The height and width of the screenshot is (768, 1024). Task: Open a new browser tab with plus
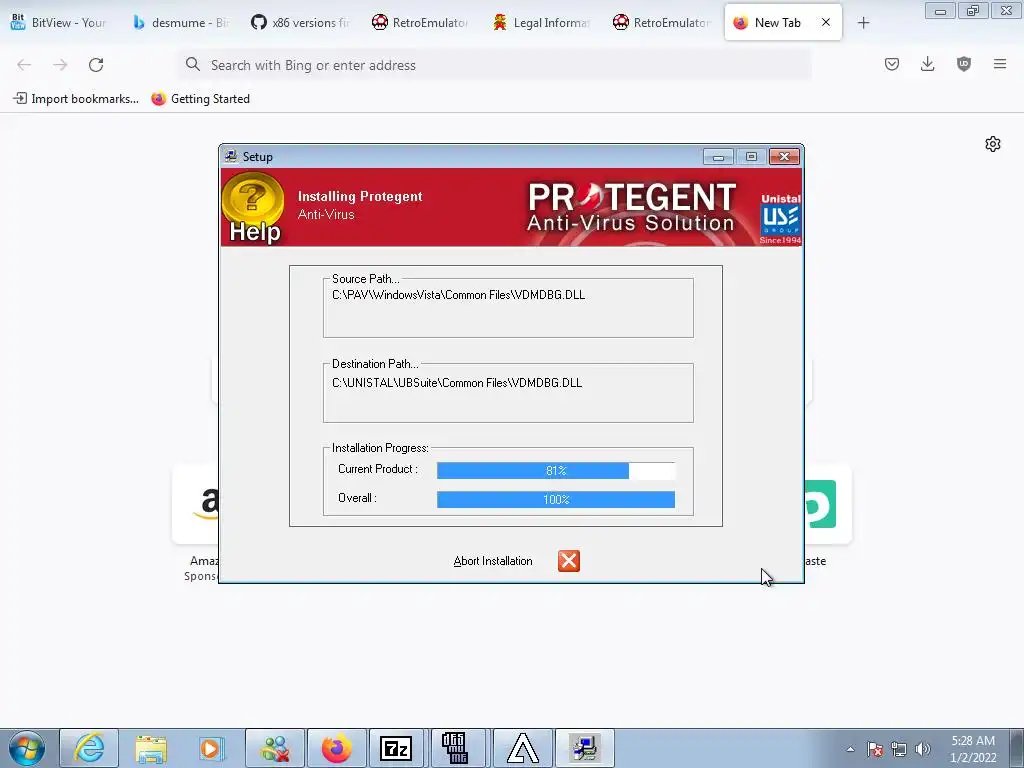(863, 23)
